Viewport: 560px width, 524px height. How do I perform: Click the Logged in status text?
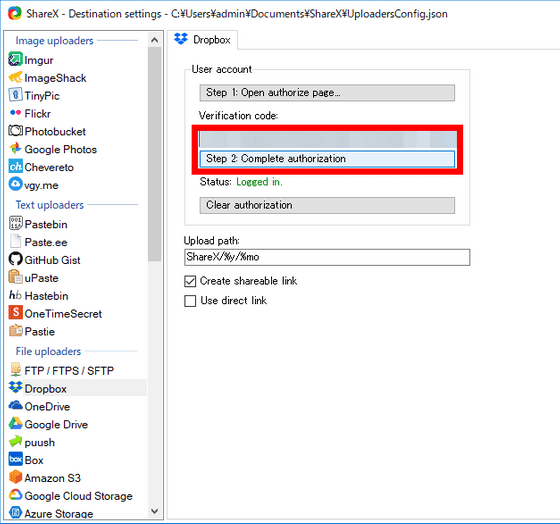259,182
